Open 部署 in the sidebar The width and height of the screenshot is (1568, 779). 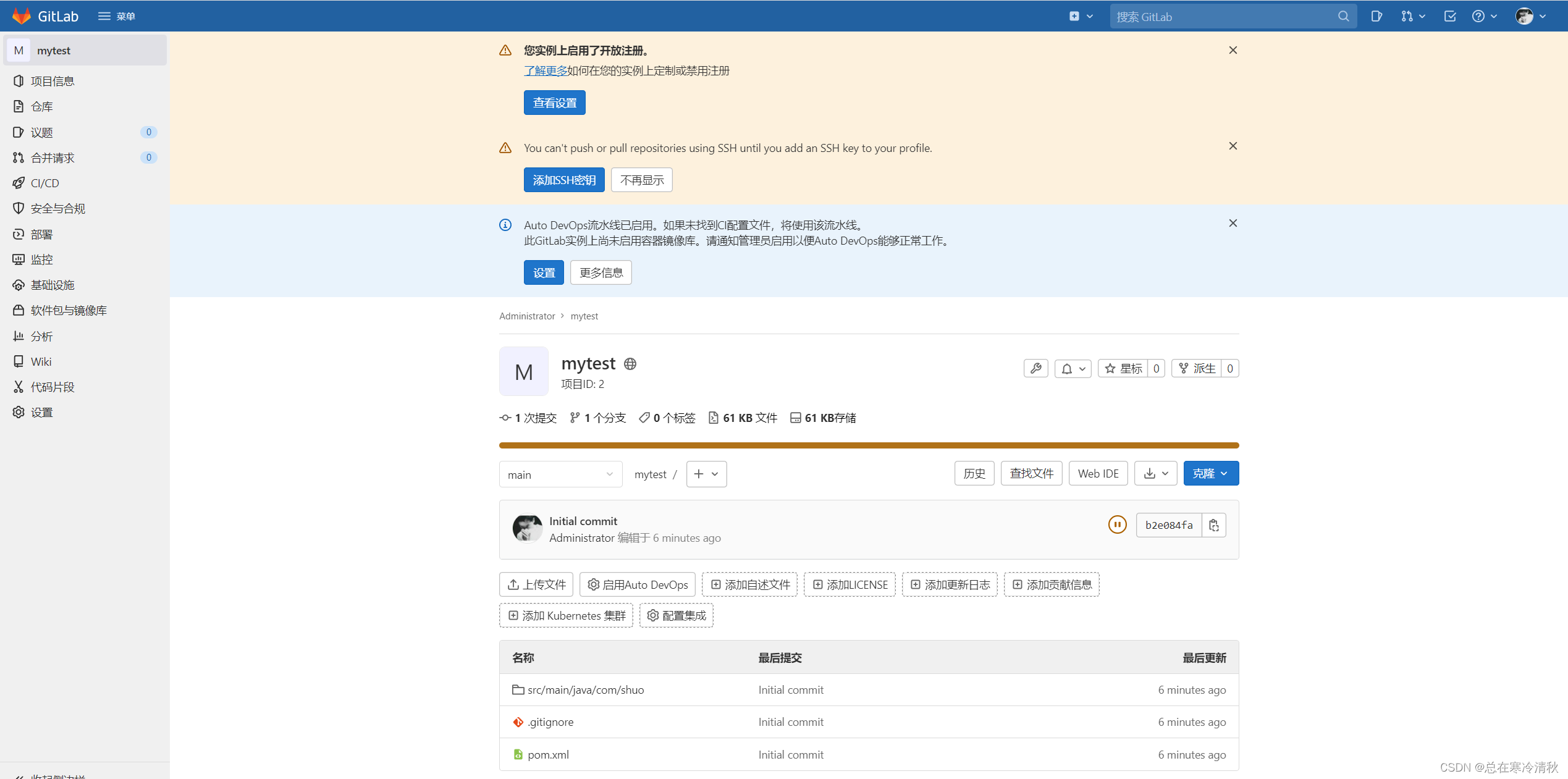[x=85, y=234]
